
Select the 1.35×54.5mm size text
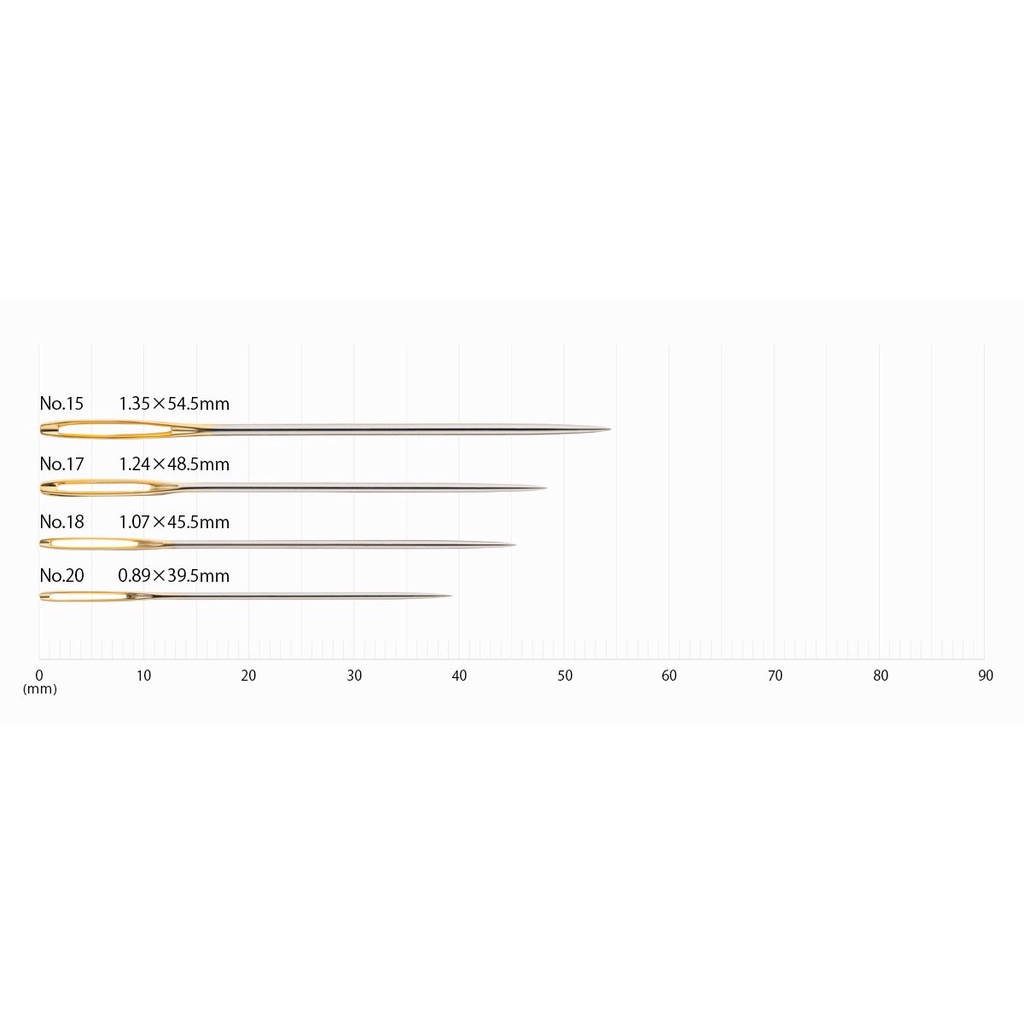[x=174, y=404]
